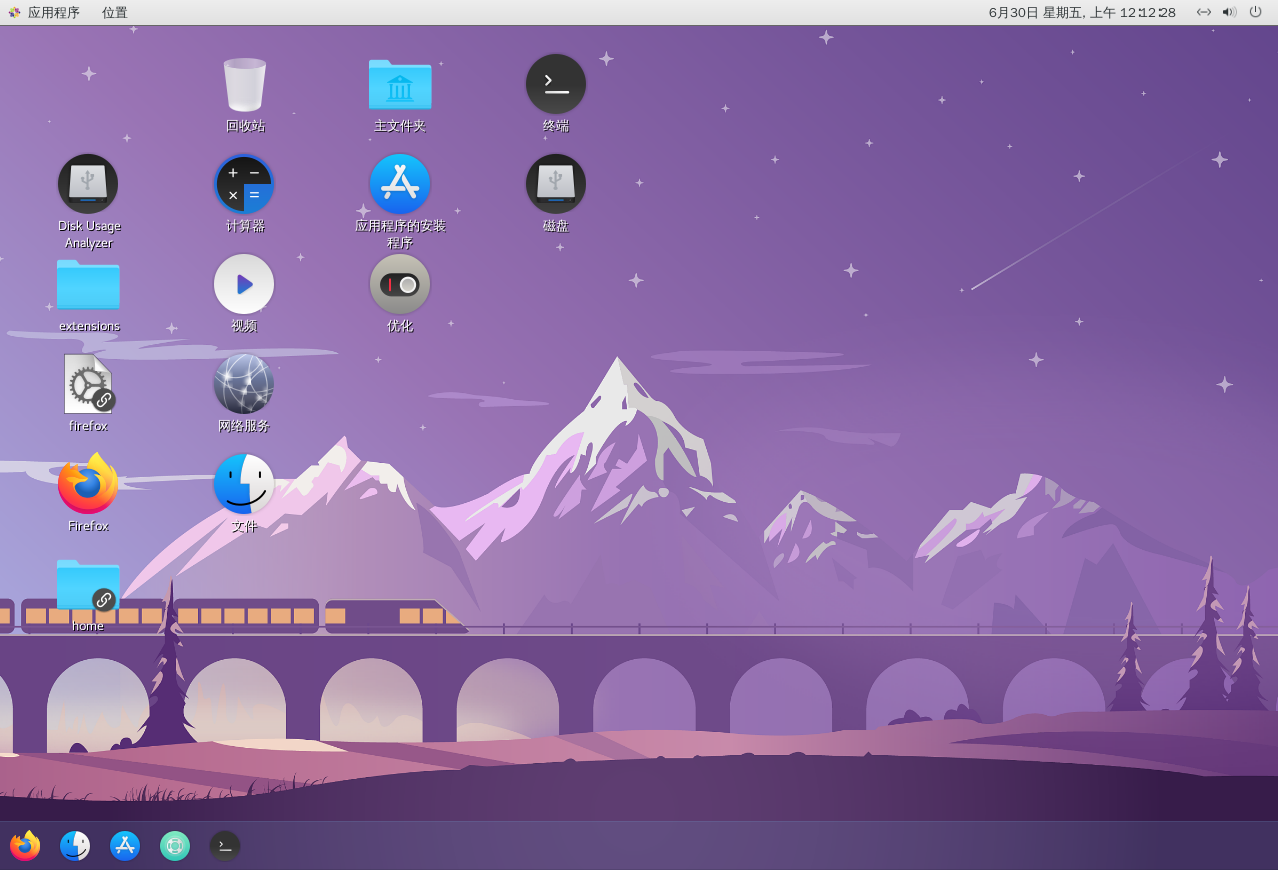This screenshot has width=1278, height=870.
Task: Click the teal round dock icon
Action: [x=175, y=846]
